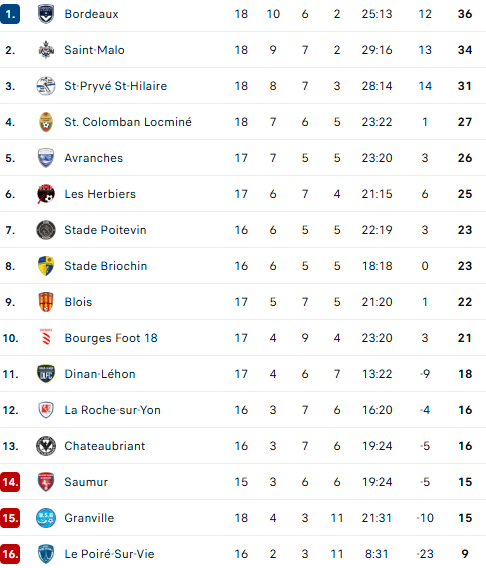Image resolution: width=486 pixels, height=568 pixels.
Task: Click the Dinan-Léhon dark crest
Action: 46,374
